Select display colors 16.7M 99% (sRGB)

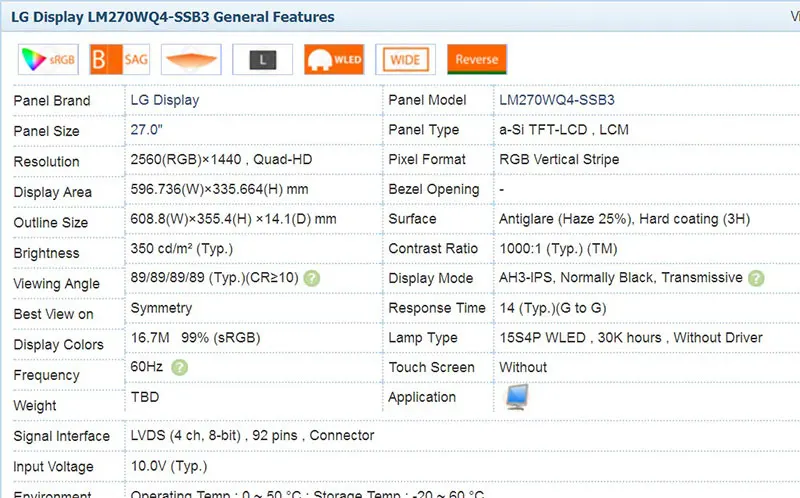(x=195, y=338)
